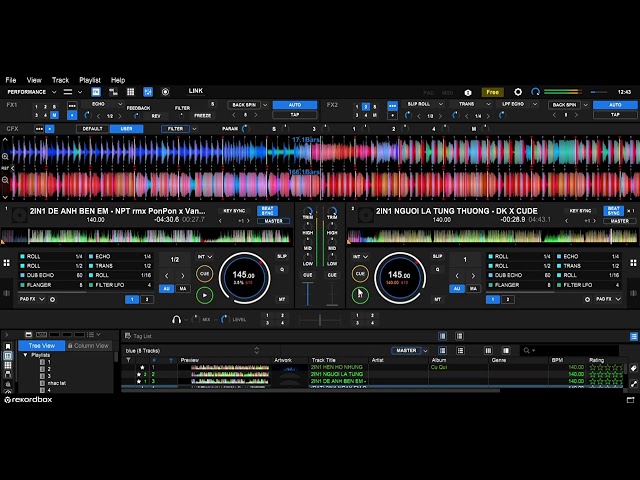Toggle FX2 multi-mode dots button
Screen dimensions: 640x480
392,106
